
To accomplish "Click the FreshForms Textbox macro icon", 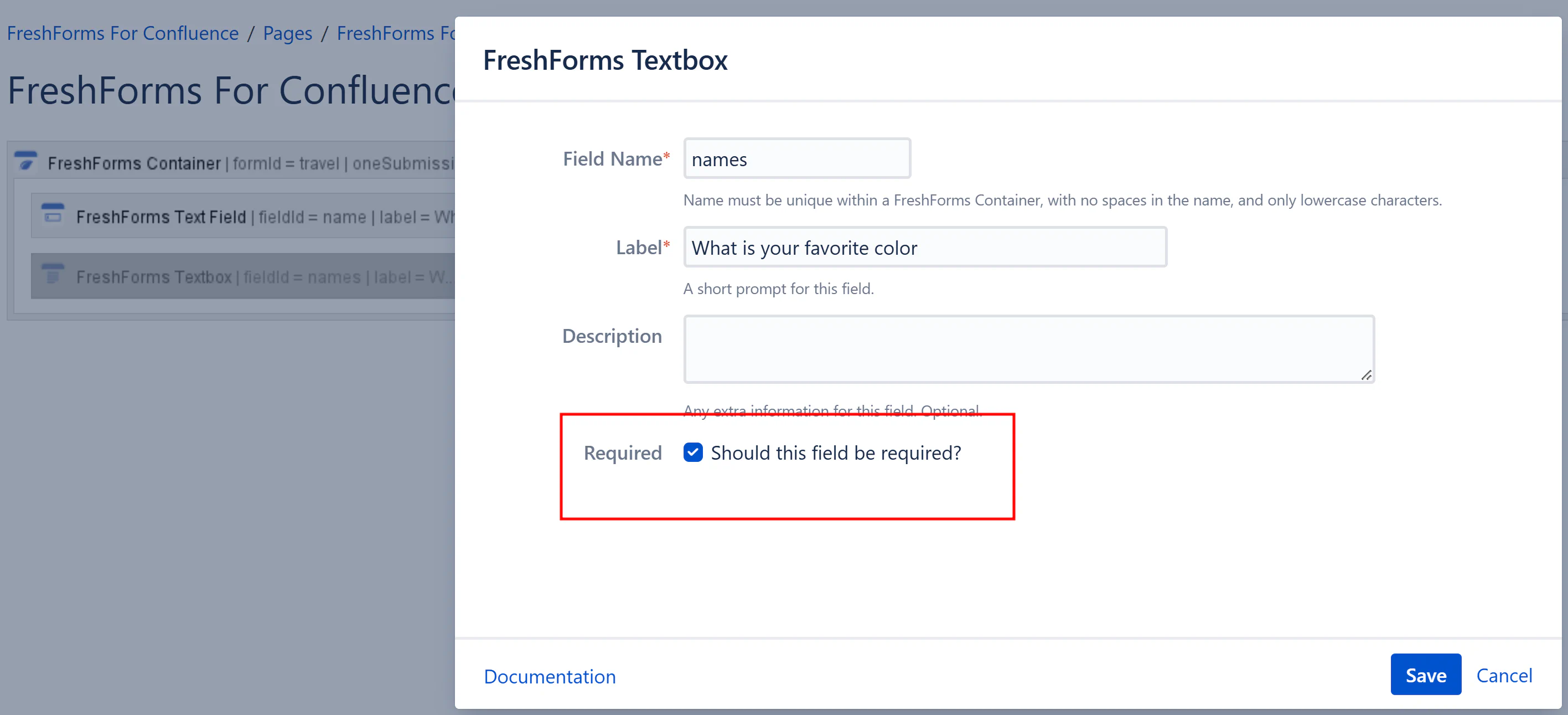I will pos(53,275).
